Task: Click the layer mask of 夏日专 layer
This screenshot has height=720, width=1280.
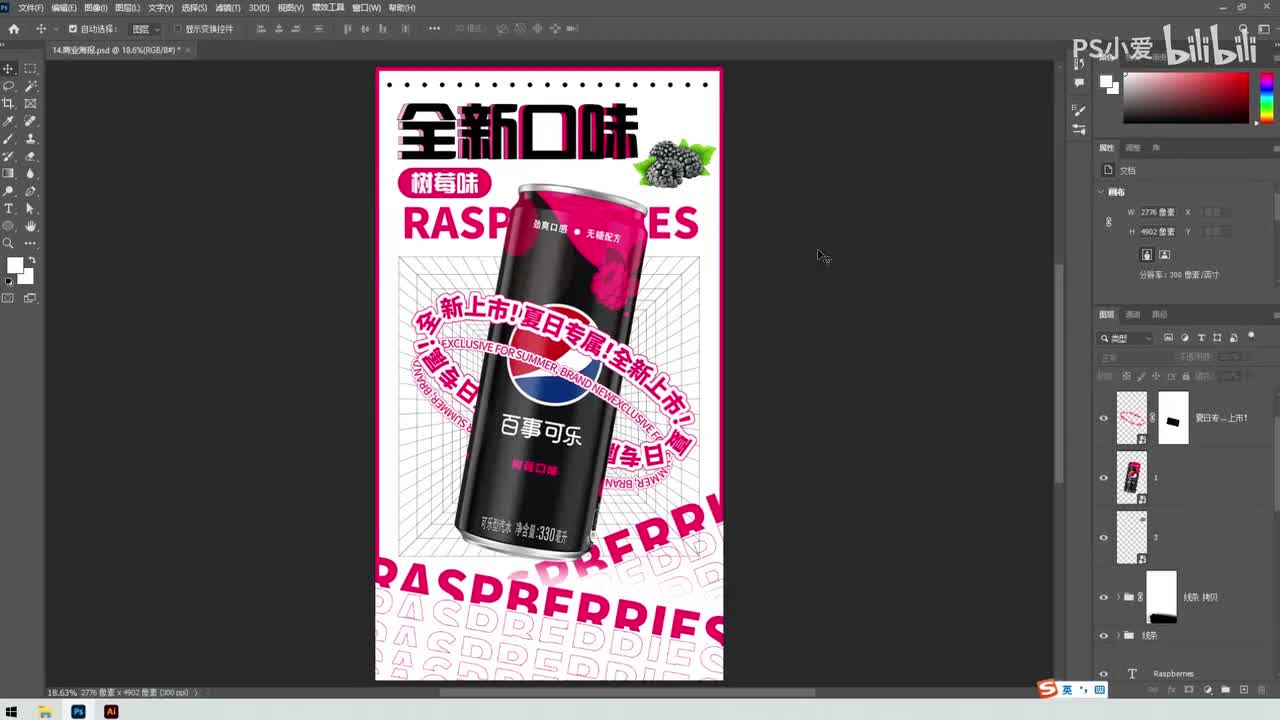Action: click(x=1173, y=418)
